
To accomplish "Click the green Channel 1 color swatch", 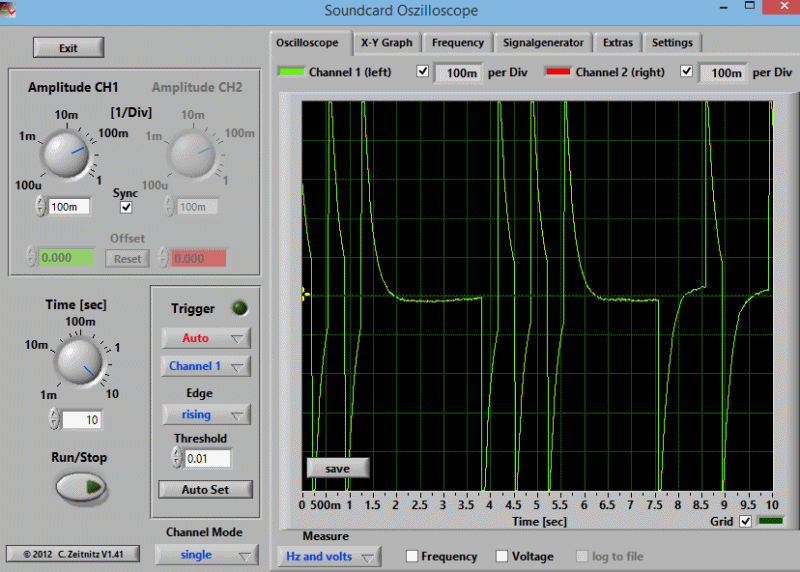I will tap(291, 72).
